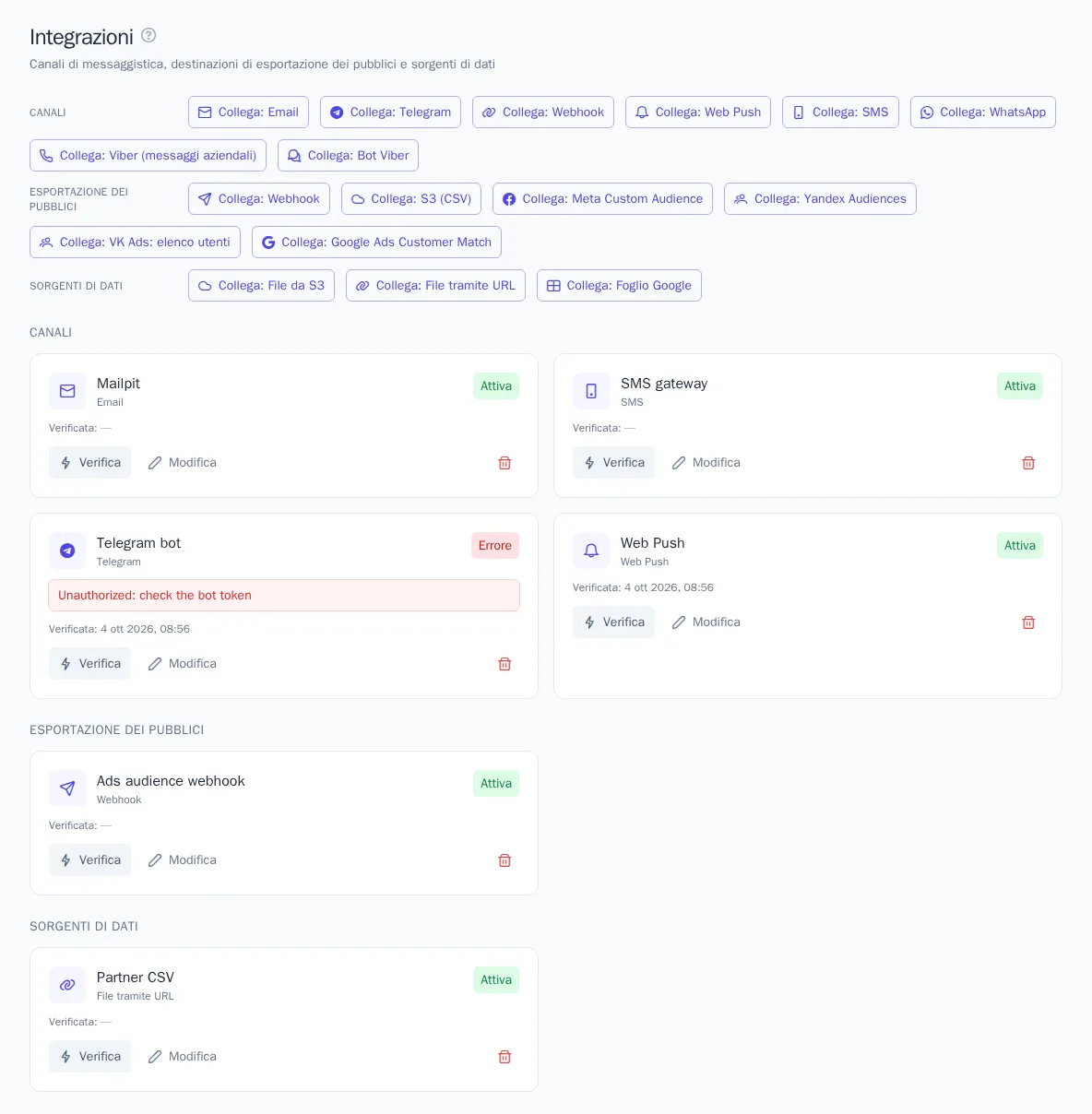Connect a Foglio Google data source
1092x1114 pixels.
(619, 286)
